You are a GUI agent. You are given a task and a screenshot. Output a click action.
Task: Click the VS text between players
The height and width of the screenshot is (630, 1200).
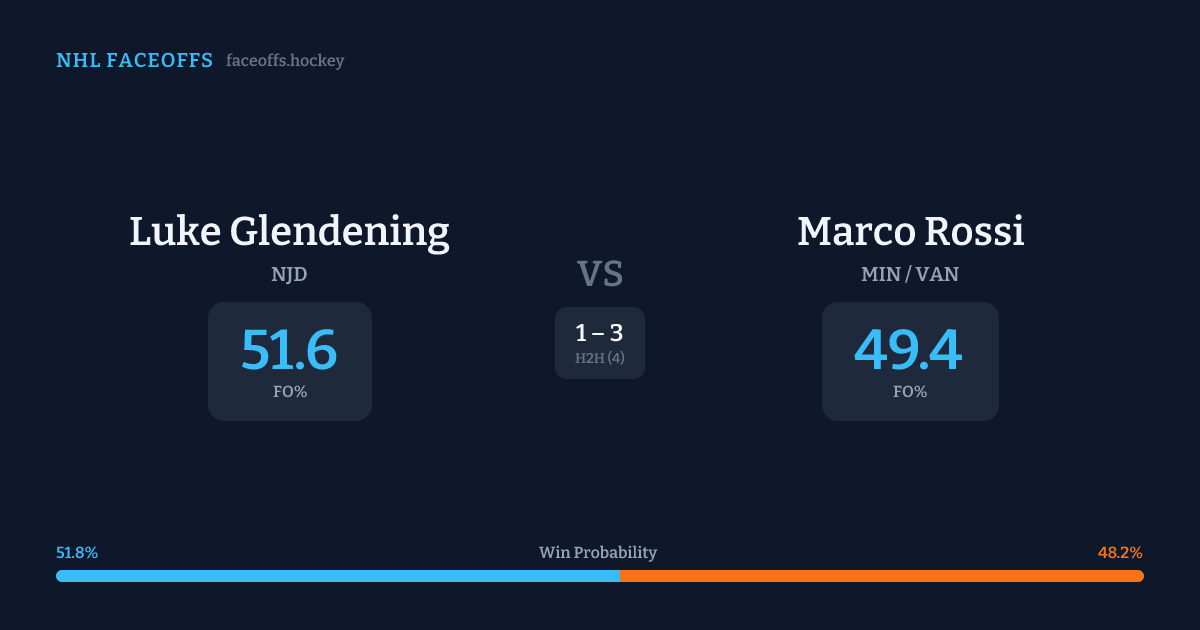[600, 273]
